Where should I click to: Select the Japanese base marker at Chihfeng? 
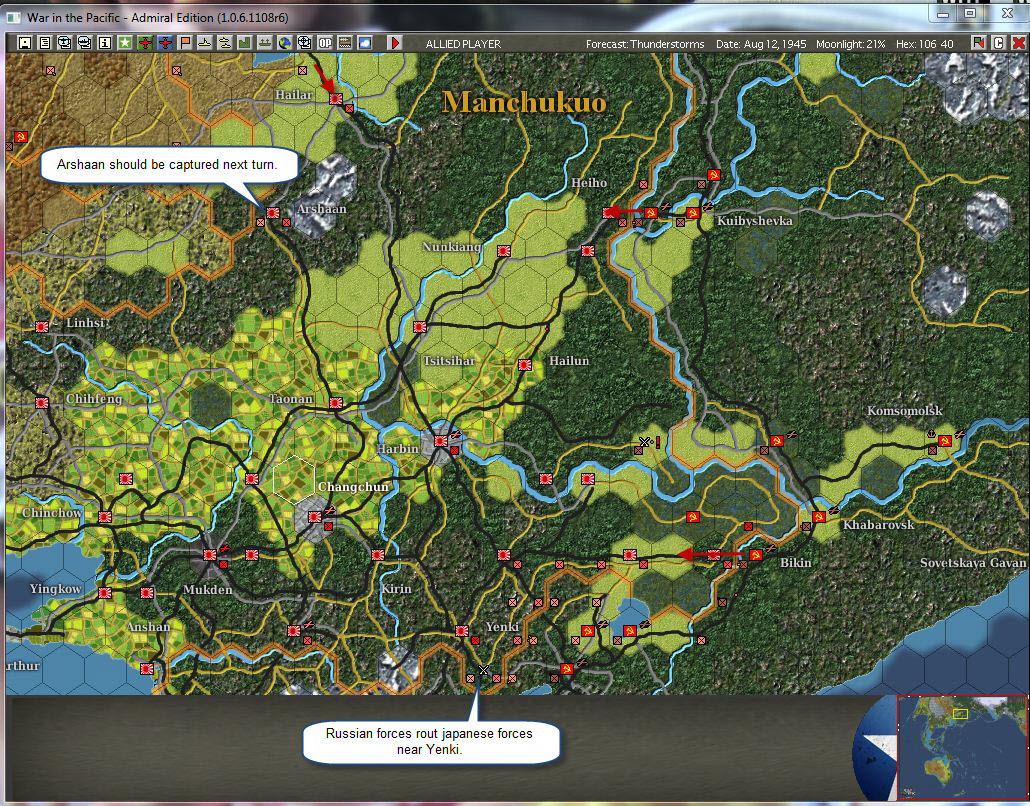[x=41, y=403]
